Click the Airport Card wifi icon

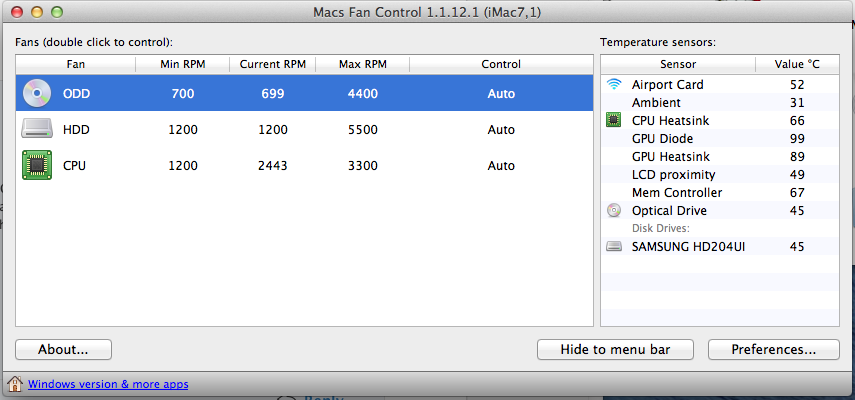(614, 84)
